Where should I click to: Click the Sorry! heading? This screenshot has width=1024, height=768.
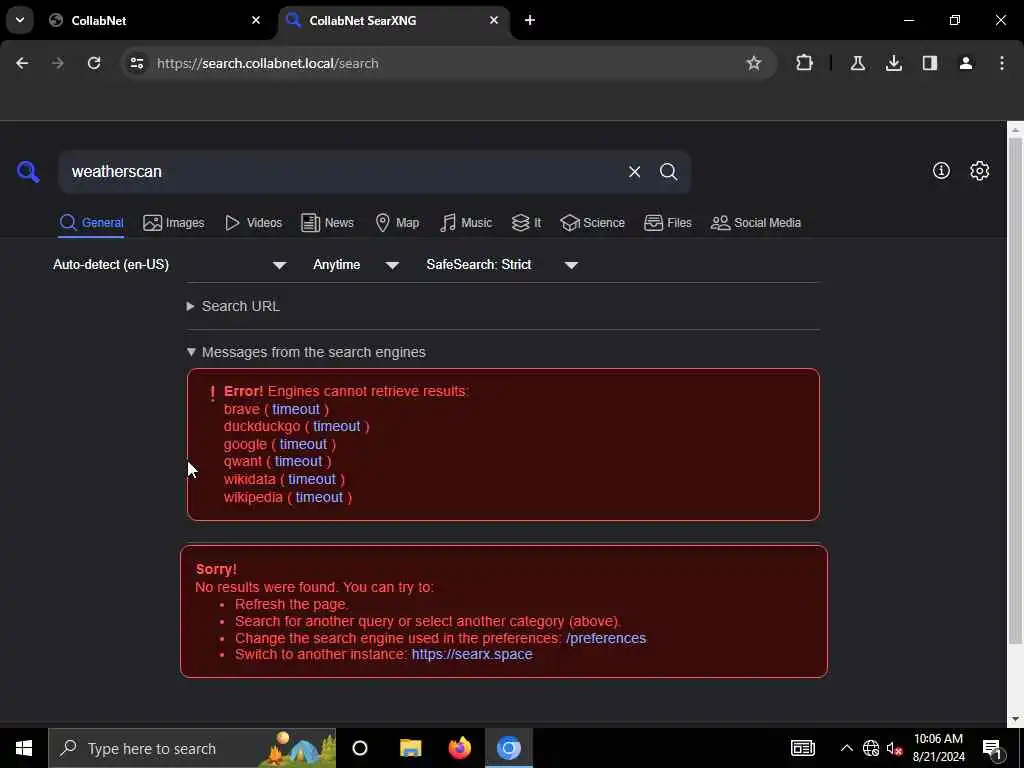tap(216, 569)
